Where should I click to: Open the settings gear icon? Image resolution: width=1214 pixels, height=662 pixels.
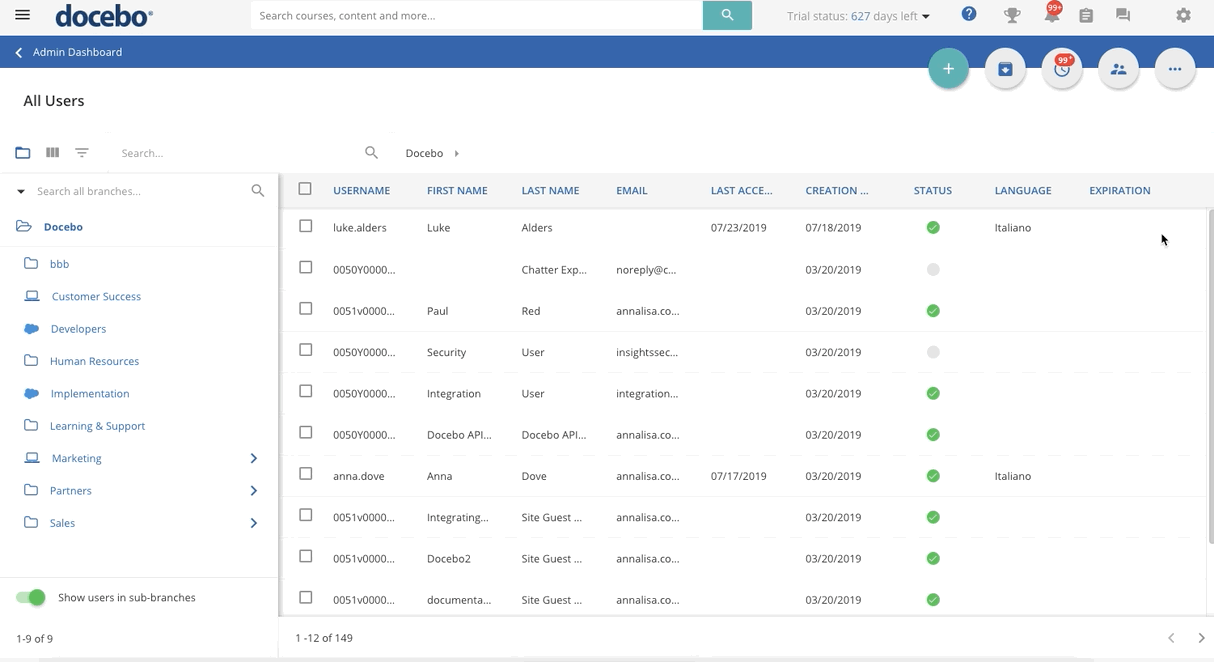(1183, 15)
